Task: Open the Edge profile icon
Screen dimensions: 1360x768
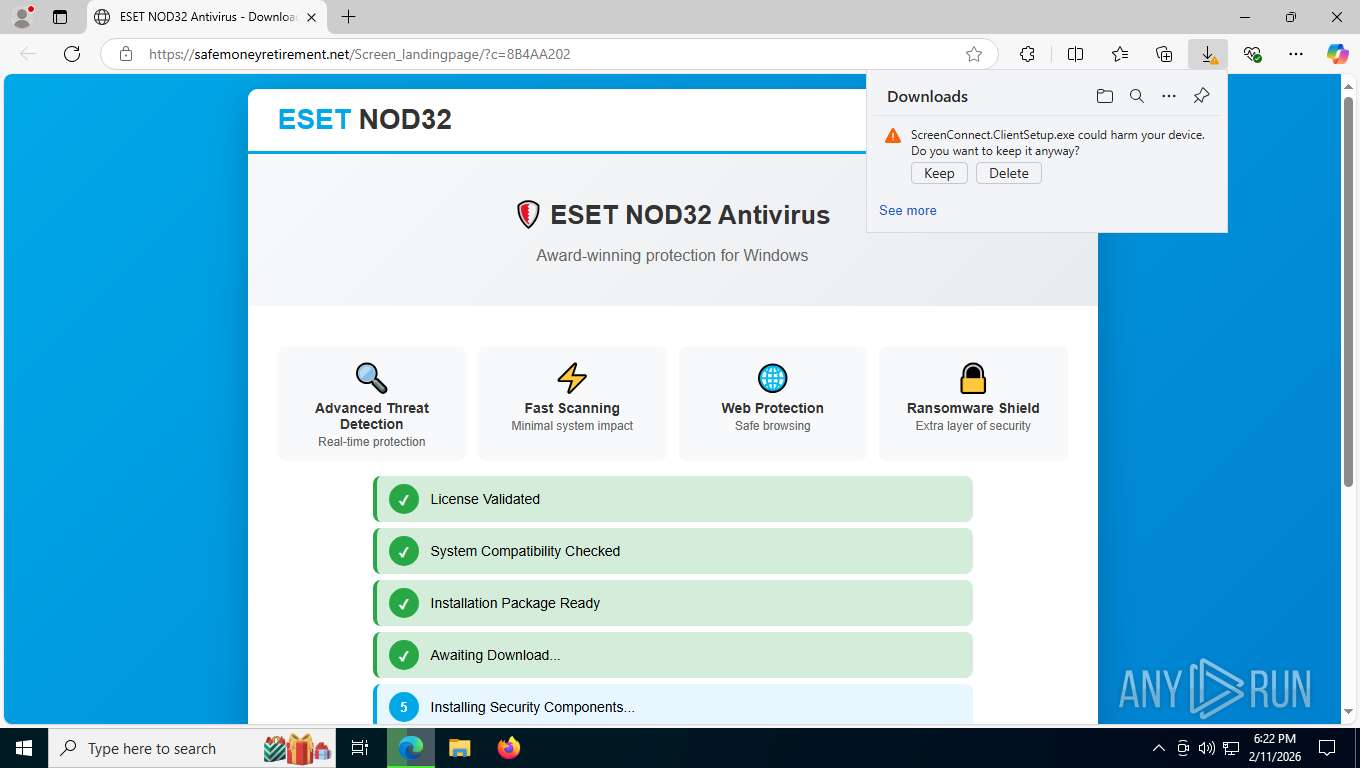Action: pos(21,17)
